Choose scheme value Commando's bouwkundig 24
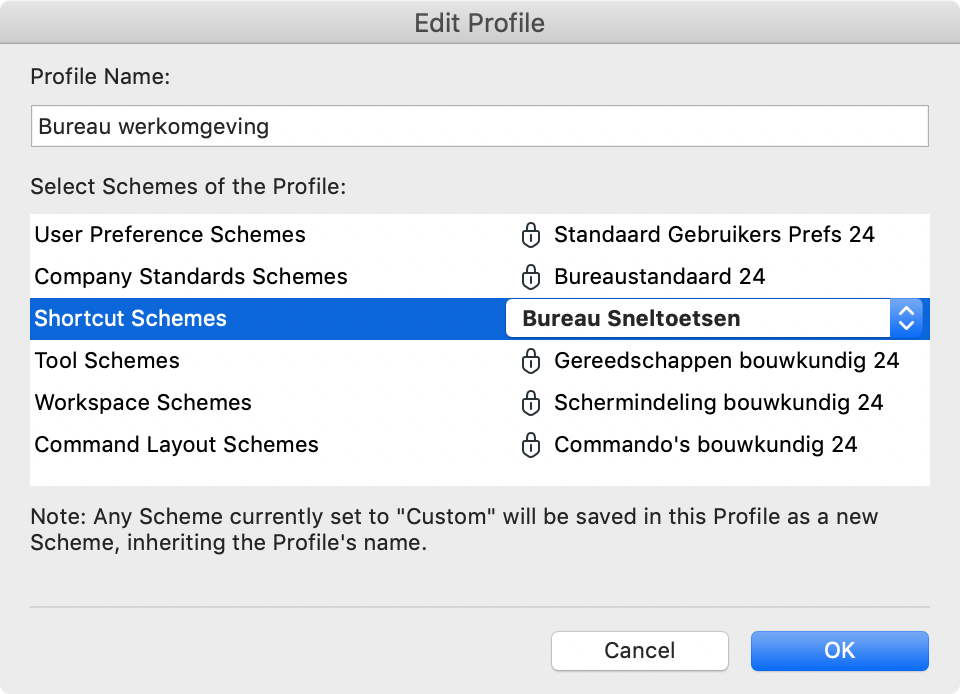 (706, 445)
